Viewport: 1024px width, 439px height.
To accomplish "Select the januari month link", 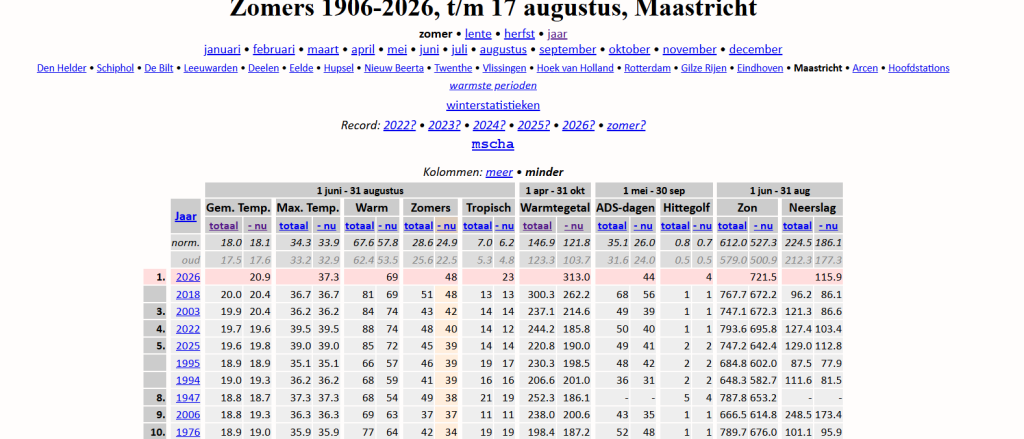I will coord(222,50).
